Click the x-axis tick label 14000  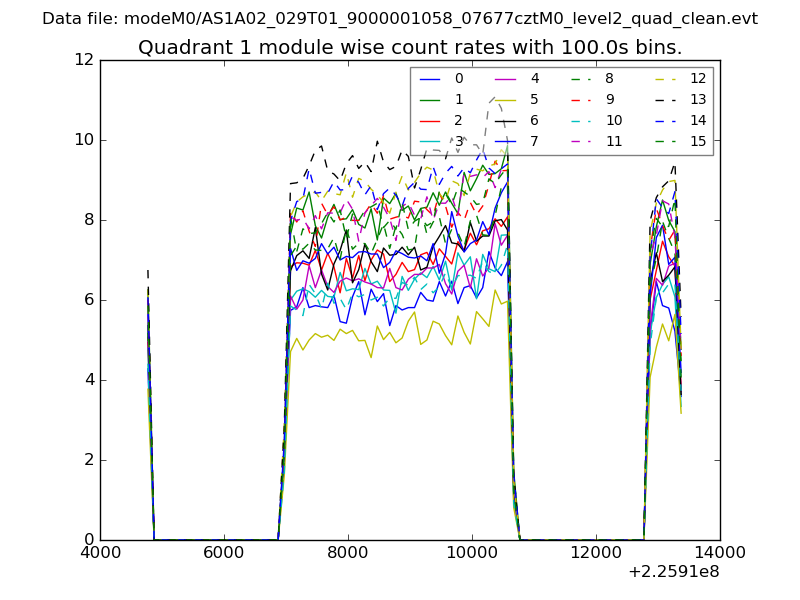pos(720,552)
